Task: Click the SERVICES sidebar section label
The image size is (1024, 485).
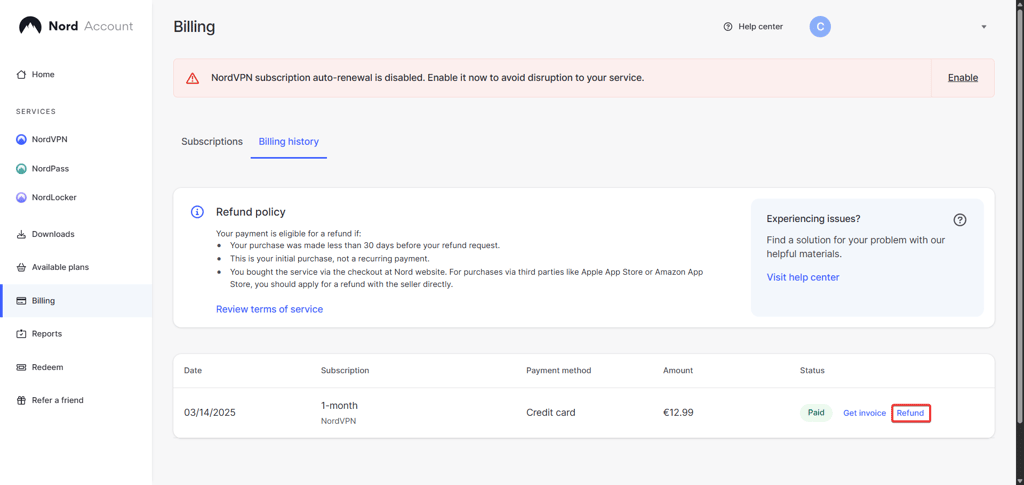Action: coord(36,112)
